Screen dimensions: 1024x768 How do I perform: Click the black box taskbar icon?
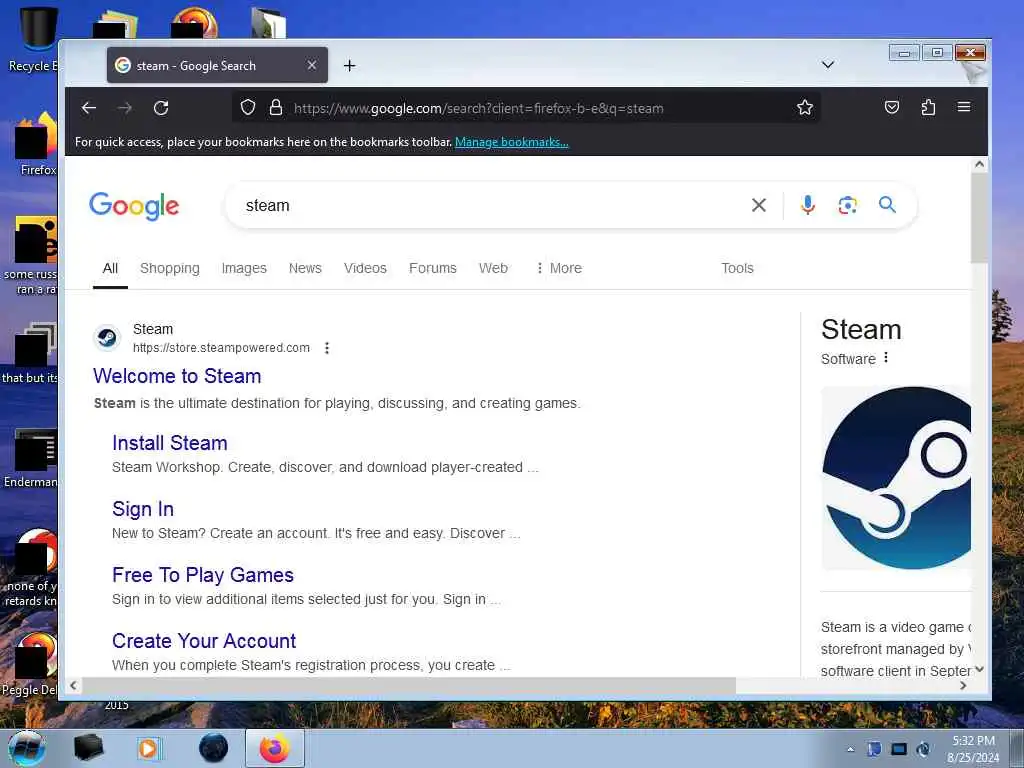click(x=88, y=748)
